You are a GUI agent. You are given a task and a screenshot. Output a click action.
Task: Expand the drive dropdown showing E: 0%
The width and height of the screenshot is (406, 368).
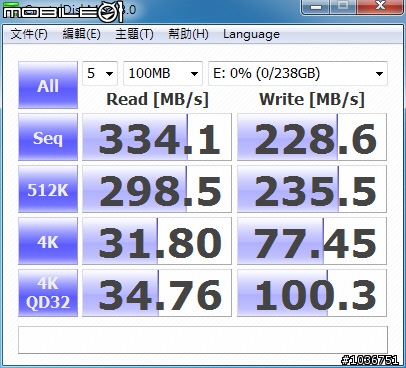tap(298, 73)
